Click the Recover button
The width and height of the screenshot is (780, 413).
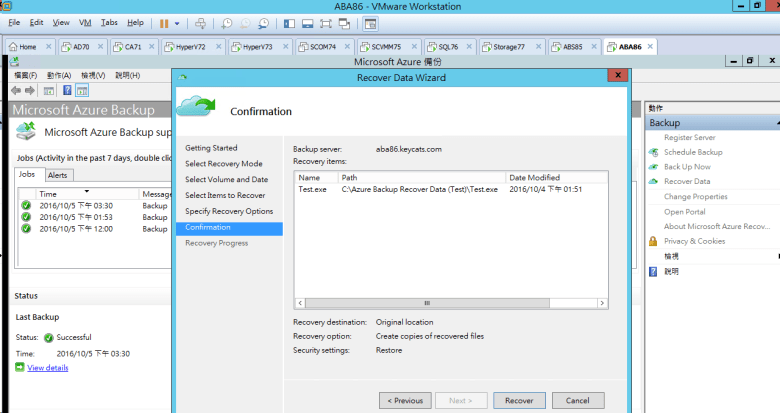pyautogui.click(x=519, y=400)
